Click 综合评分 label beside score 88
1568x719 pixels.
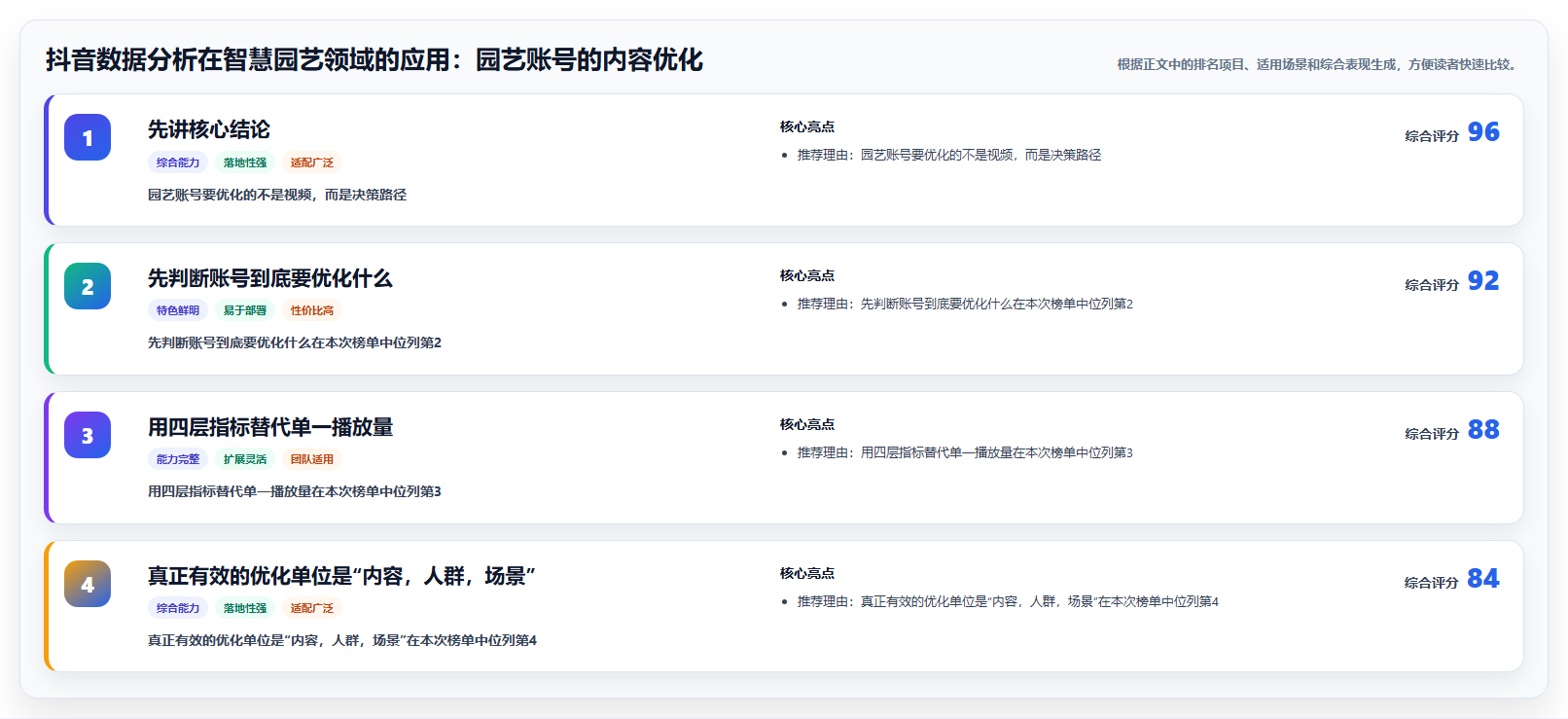tap(1432, 434)
